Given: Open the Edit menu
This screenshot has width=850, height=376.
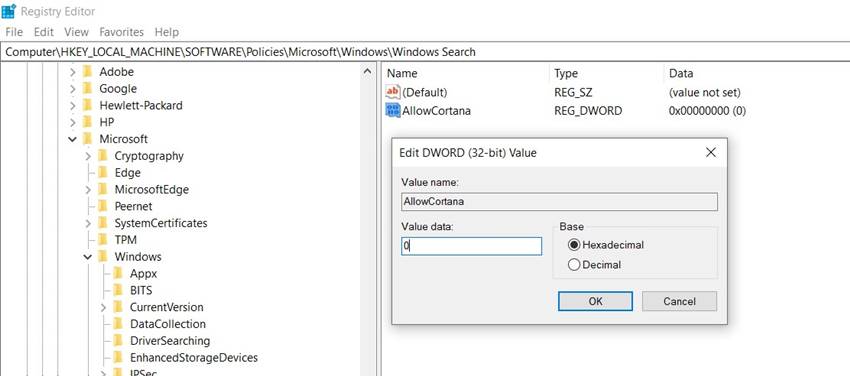Looking at the screenshot, I should (x=43, y=32).
